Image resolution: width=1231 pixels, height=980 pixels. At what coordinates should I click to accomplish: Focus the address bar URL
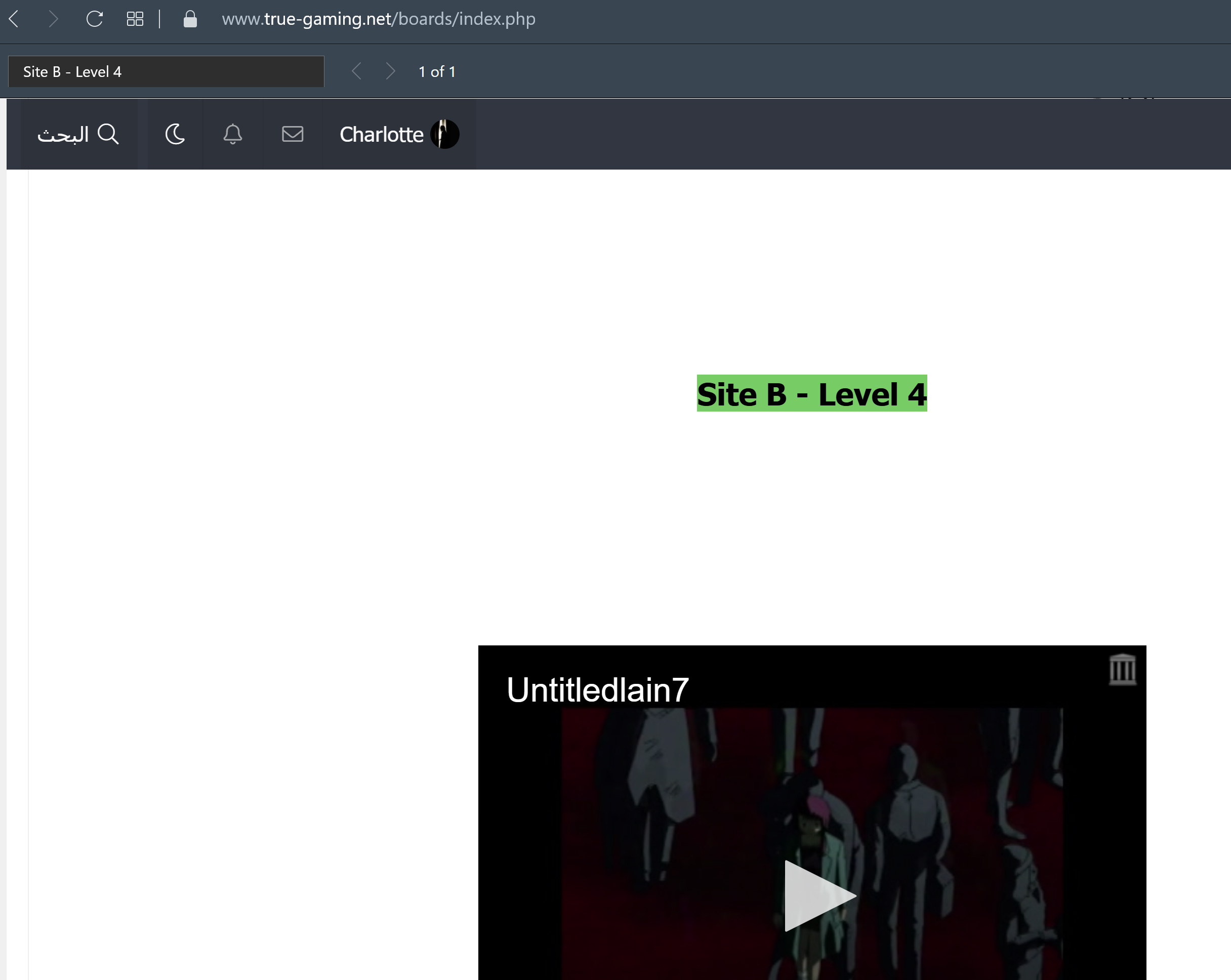pos(379,19)
